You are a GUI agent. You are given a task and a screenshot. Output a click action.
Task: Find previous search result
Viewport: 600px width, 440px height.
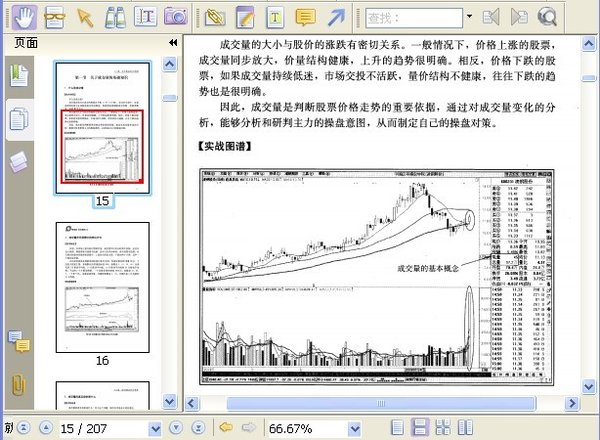pyautogui.click(x=491, y=17)
